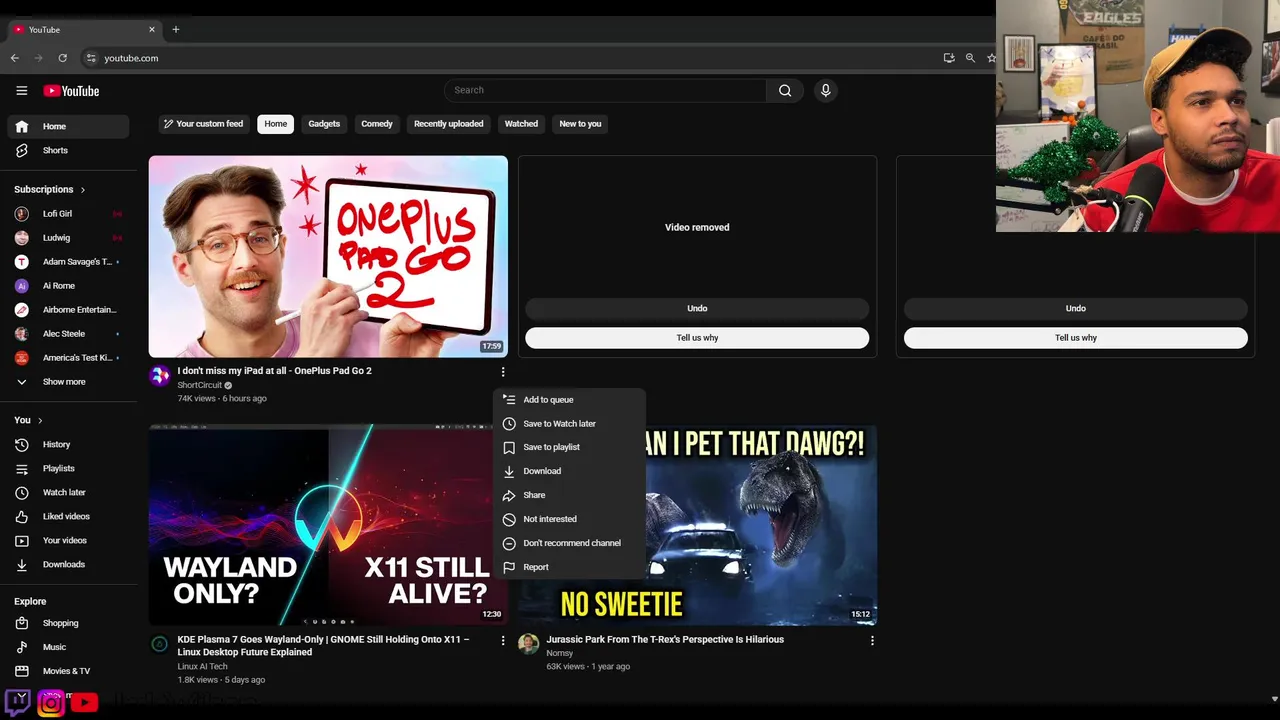Switch to the Watched filter chip
This screenshot has height=720, width=1280.
coord(521,124)
